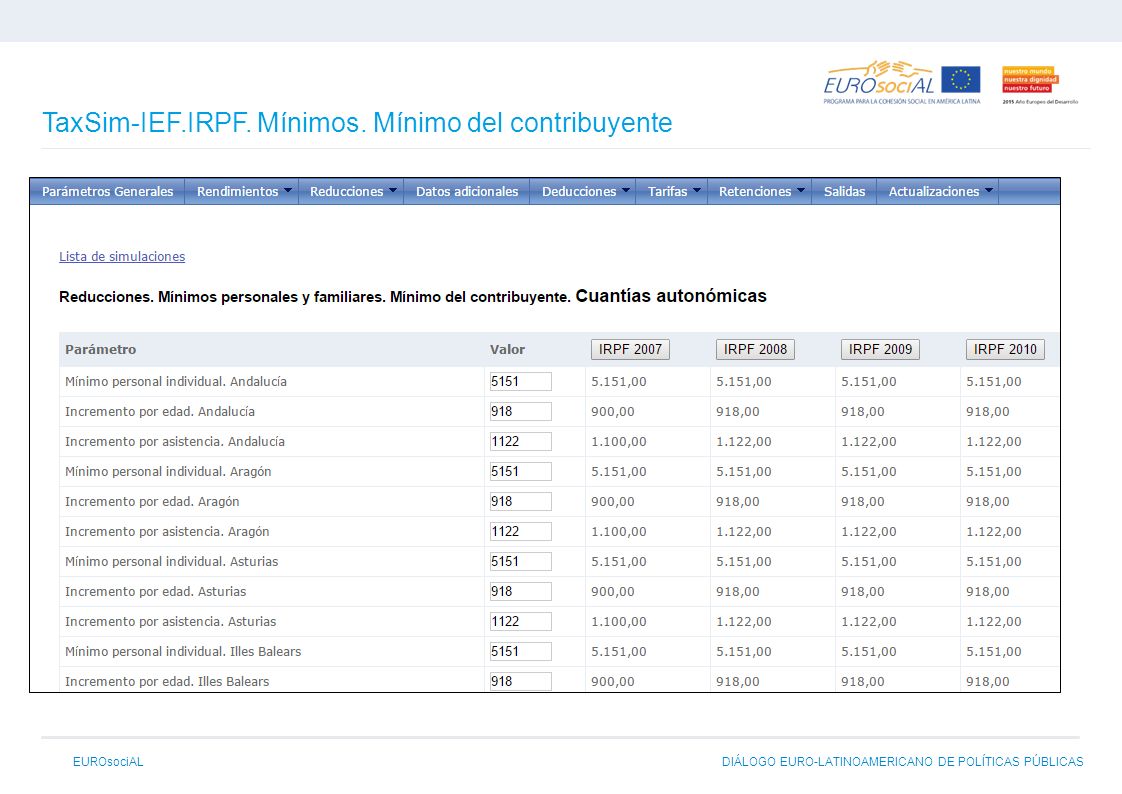Image resolution: width=1122 pixels, height=794 pixels.
Task: Select value field for Incremento por edad. Asturias
Action: click(x=520, y=592)
